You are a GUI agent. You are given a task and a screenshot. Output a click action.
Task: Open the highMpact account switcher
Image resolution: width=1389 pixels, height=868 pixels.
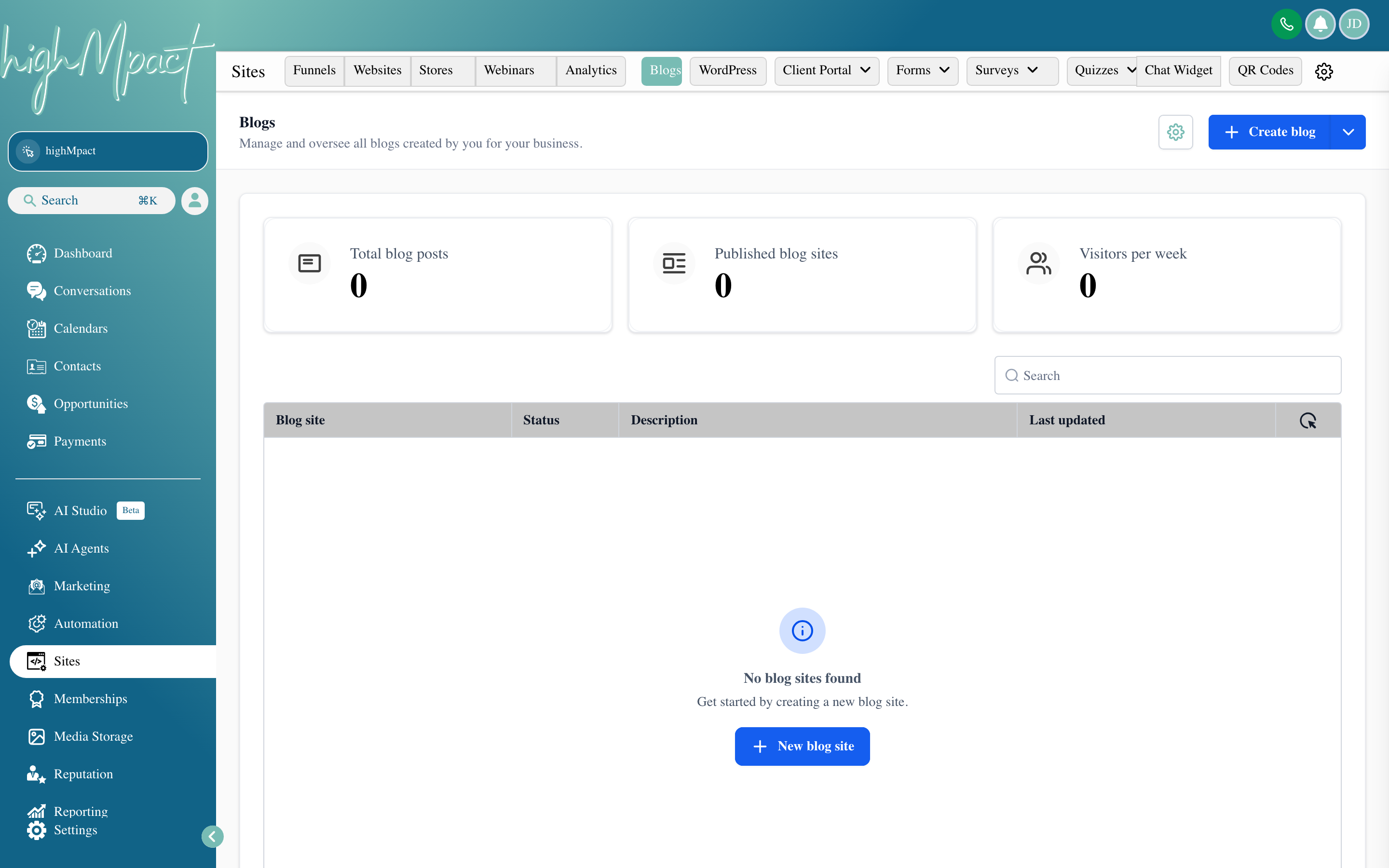click(x=108, y=151)
